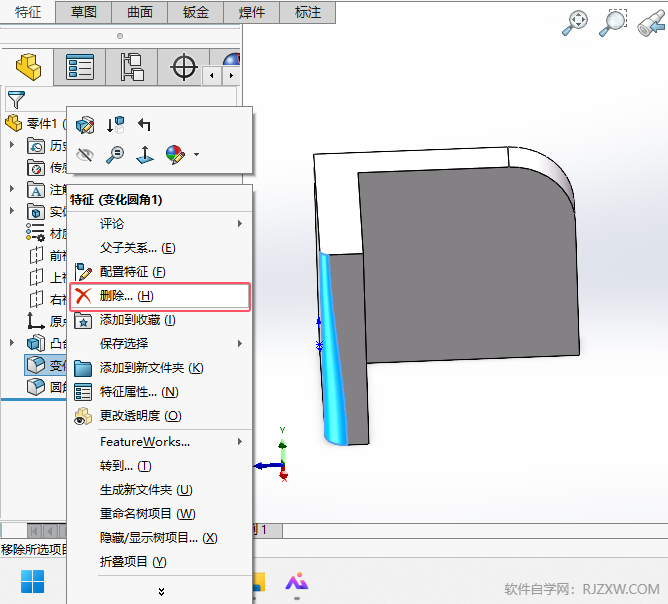Open the ConfigurationManager tab icon
This screenshot has width=668, height=604.
point(132,67)
